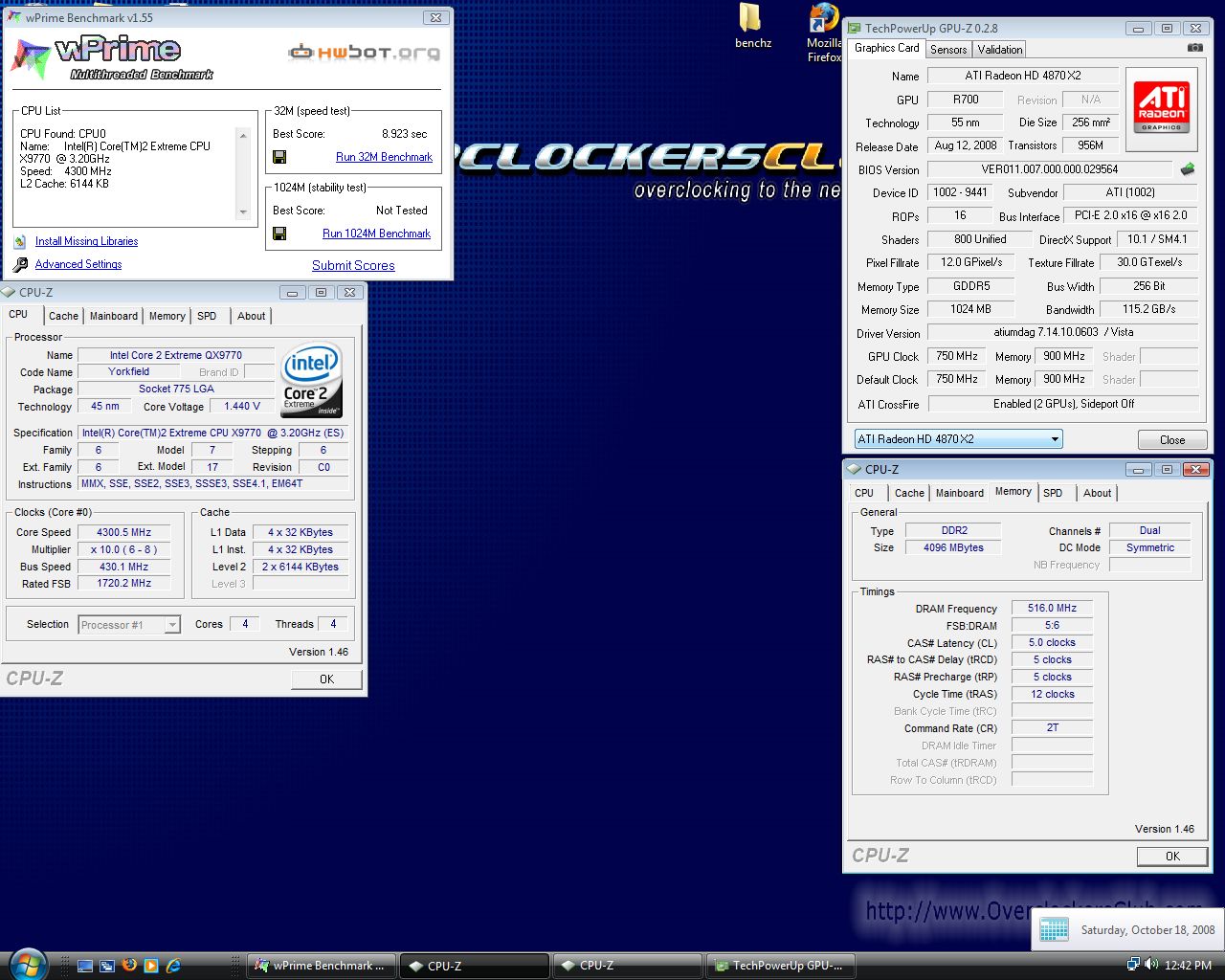Click the Core Speed value 4300.5 MHz
The image size is (1225, 980).
pyautogui.click(x=124, y=532)
